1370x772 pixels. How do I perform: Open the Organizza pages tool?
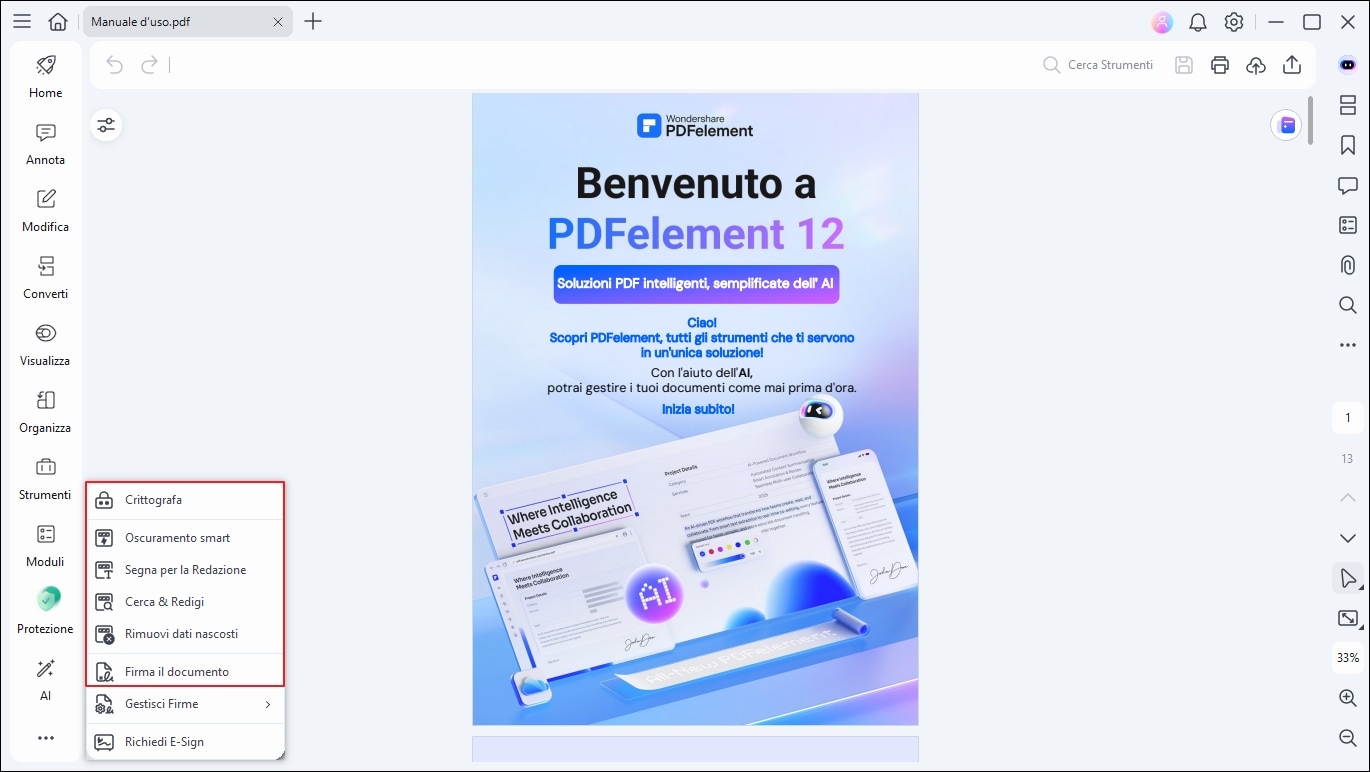(x=44, y=413)
